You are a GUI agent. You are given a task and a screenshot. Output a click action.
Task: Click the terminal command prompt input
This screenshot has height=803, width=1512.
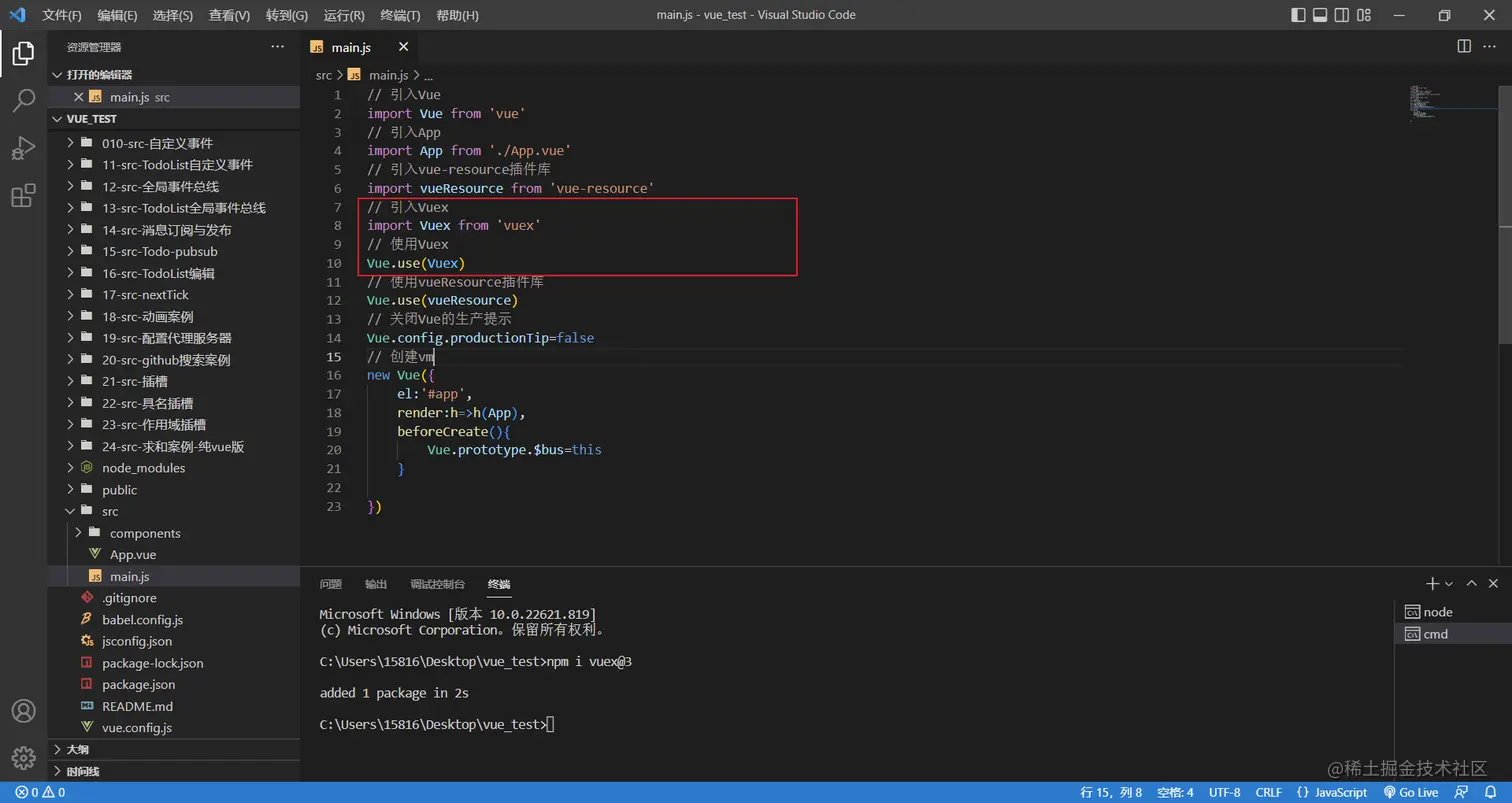(x=550, y=724)
